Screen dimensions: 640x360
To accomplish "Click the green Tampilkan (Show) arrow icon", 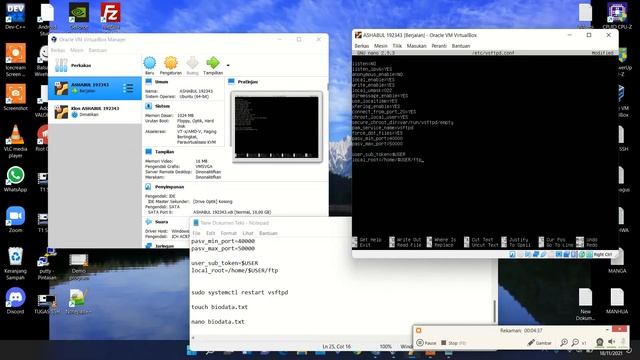I will pos(213,63).
